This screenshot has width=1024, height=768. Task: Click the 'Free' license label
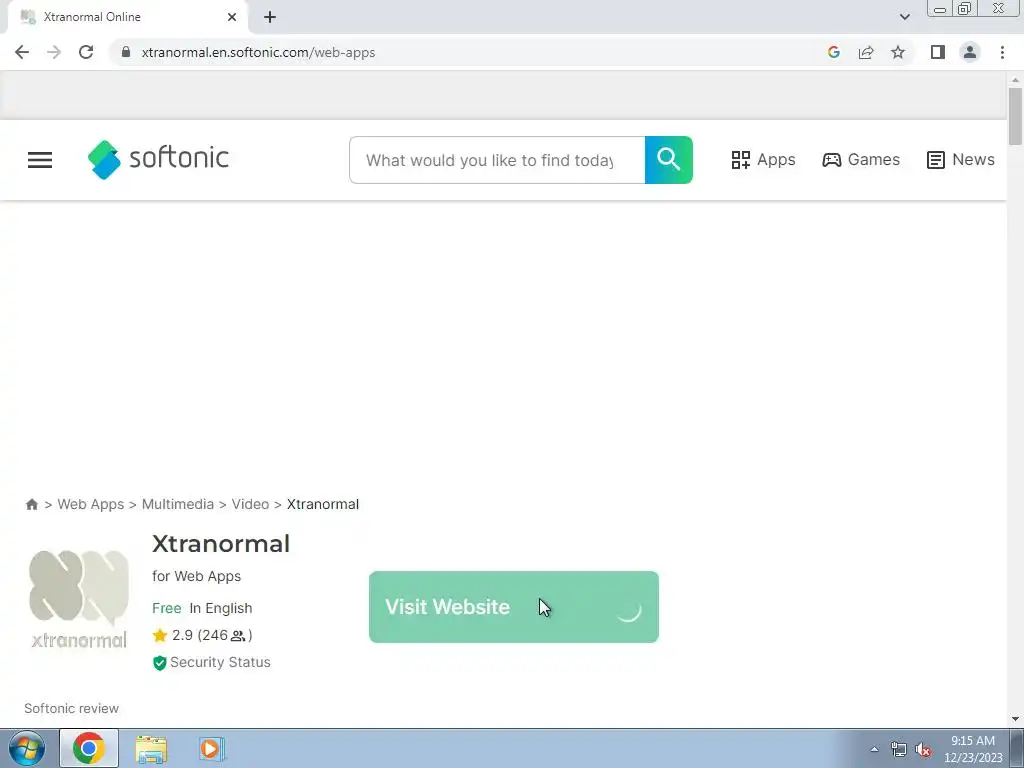(x=167, y=608)
